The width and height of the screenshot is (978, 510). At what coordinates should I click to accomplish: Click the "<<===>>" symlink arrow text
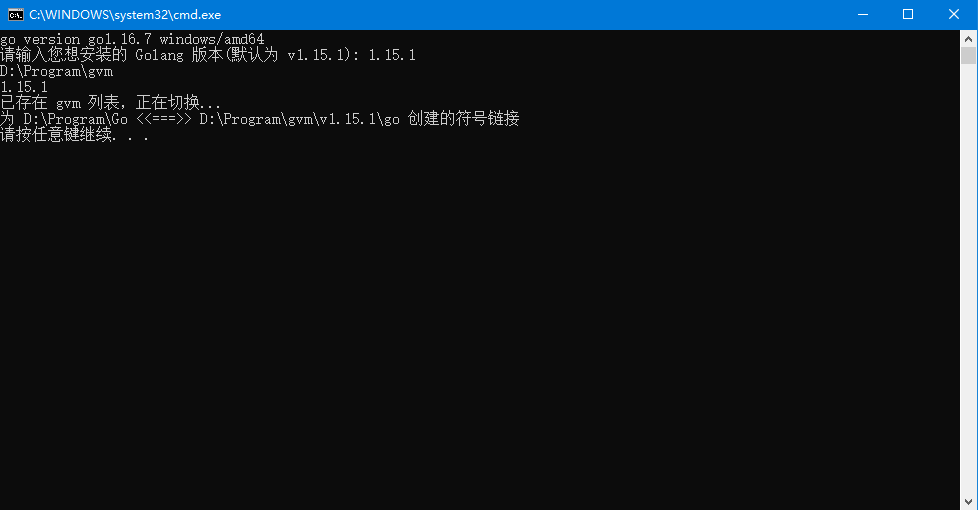tap(163, 119)
